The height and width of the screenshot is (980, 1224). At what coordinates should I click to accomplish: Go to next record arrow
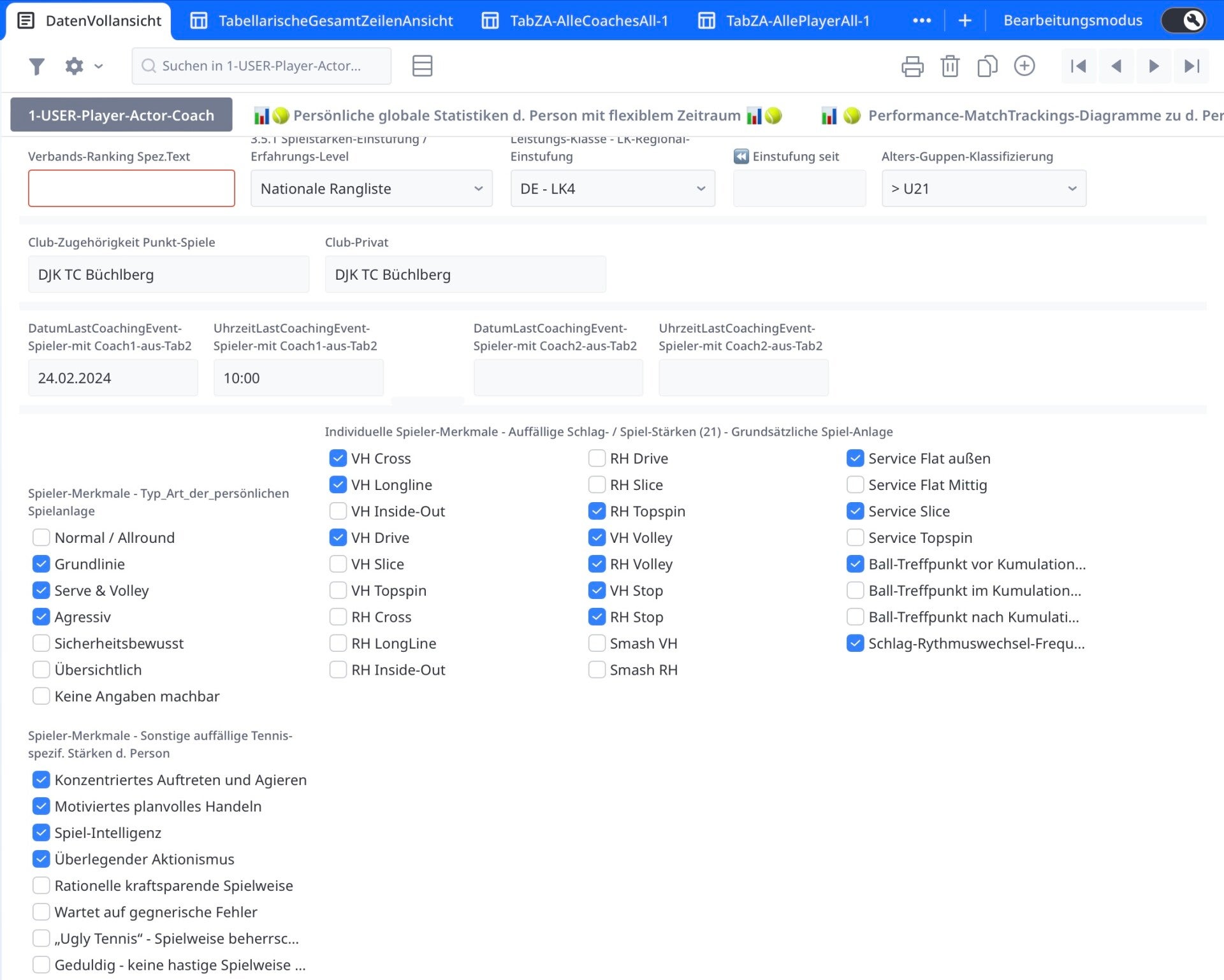coord(1153,66)
